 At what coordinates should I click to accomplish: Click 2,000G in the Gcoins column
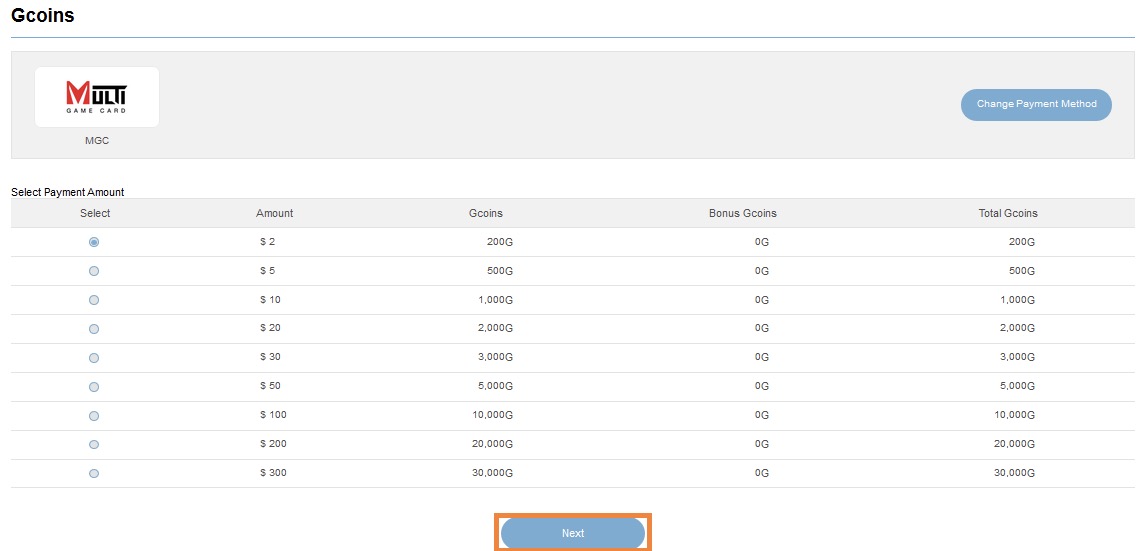pos(496,329)
